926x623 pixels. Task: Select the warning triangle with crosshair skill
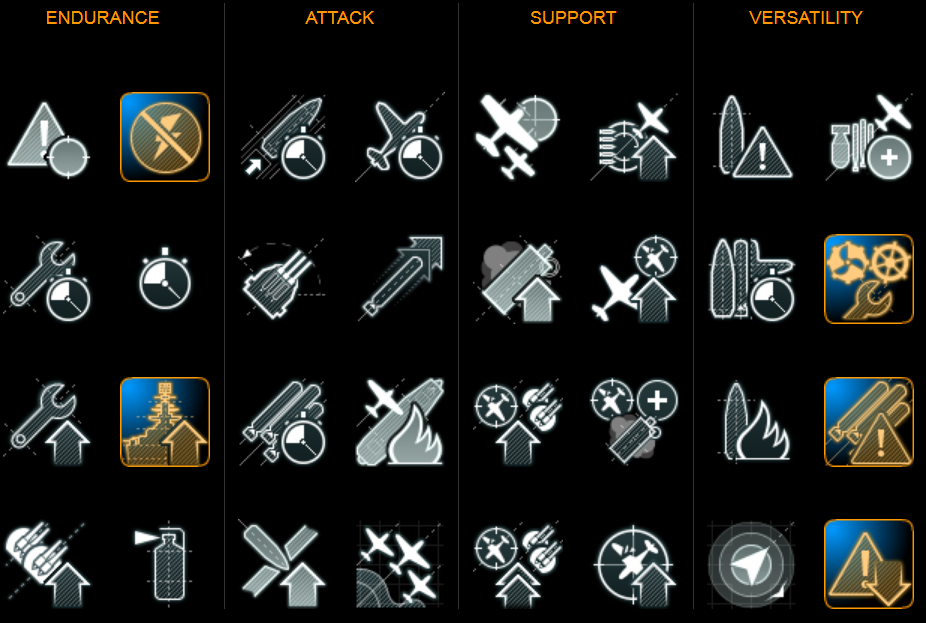point(48,139)
